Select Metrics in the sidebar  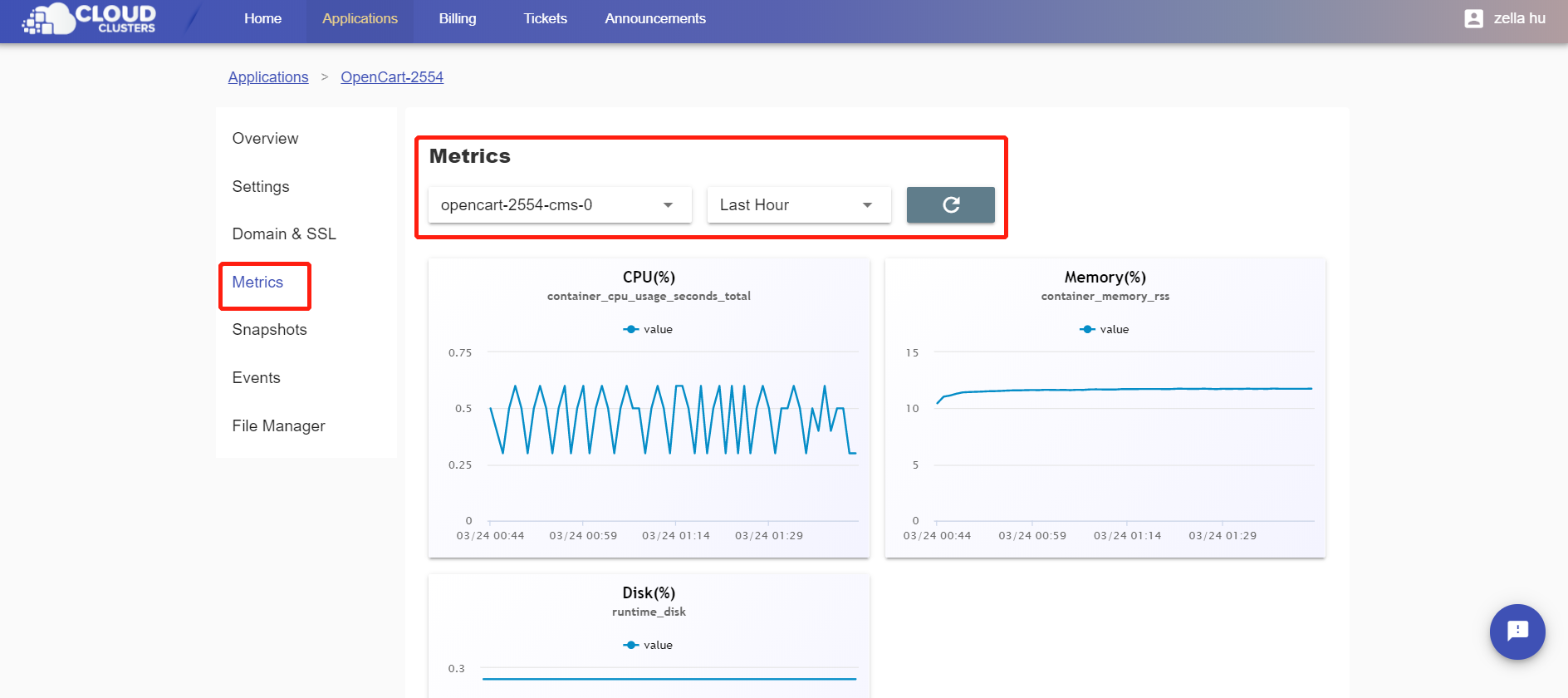(x=257, y=283)
